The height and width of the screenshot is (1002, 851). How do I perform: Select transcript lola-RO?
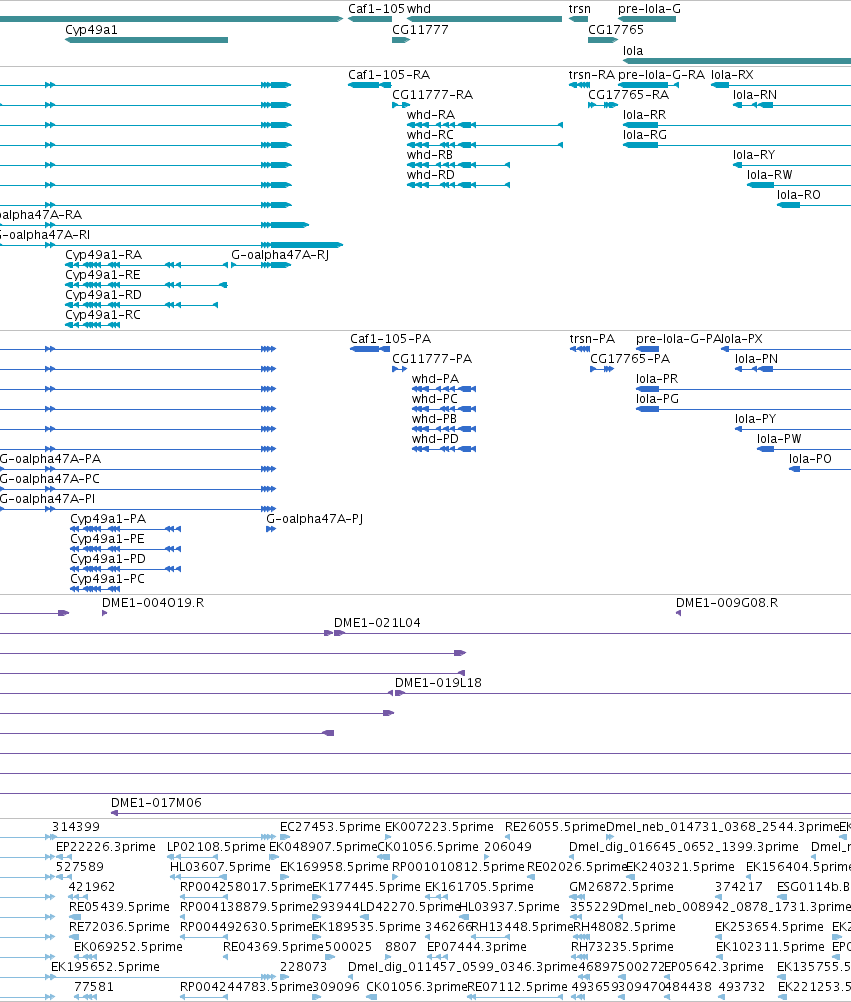click(814, 205)
